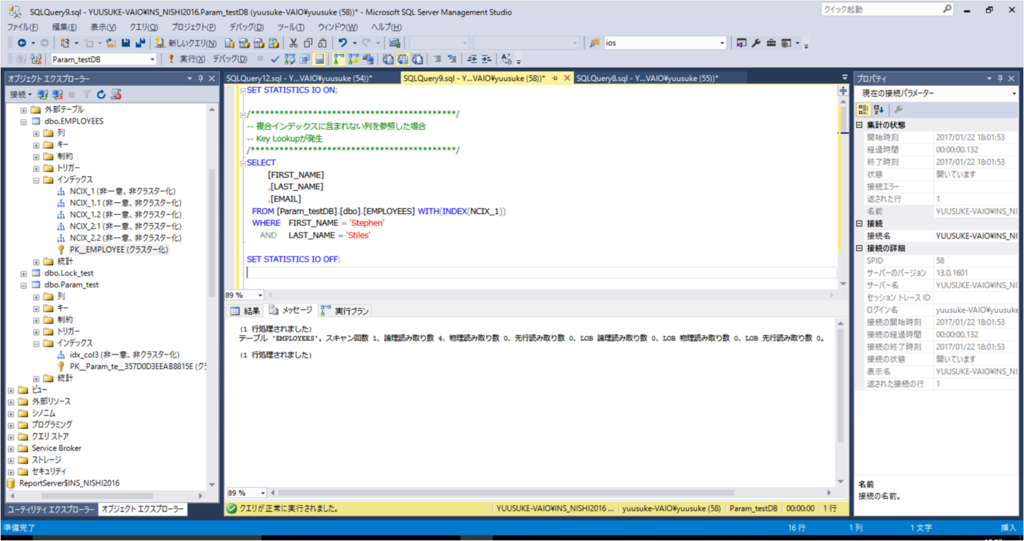Open the upper editor zoom 89 % dropdown
Screen dimensions: 1024x541
click(x=260, y=295)
